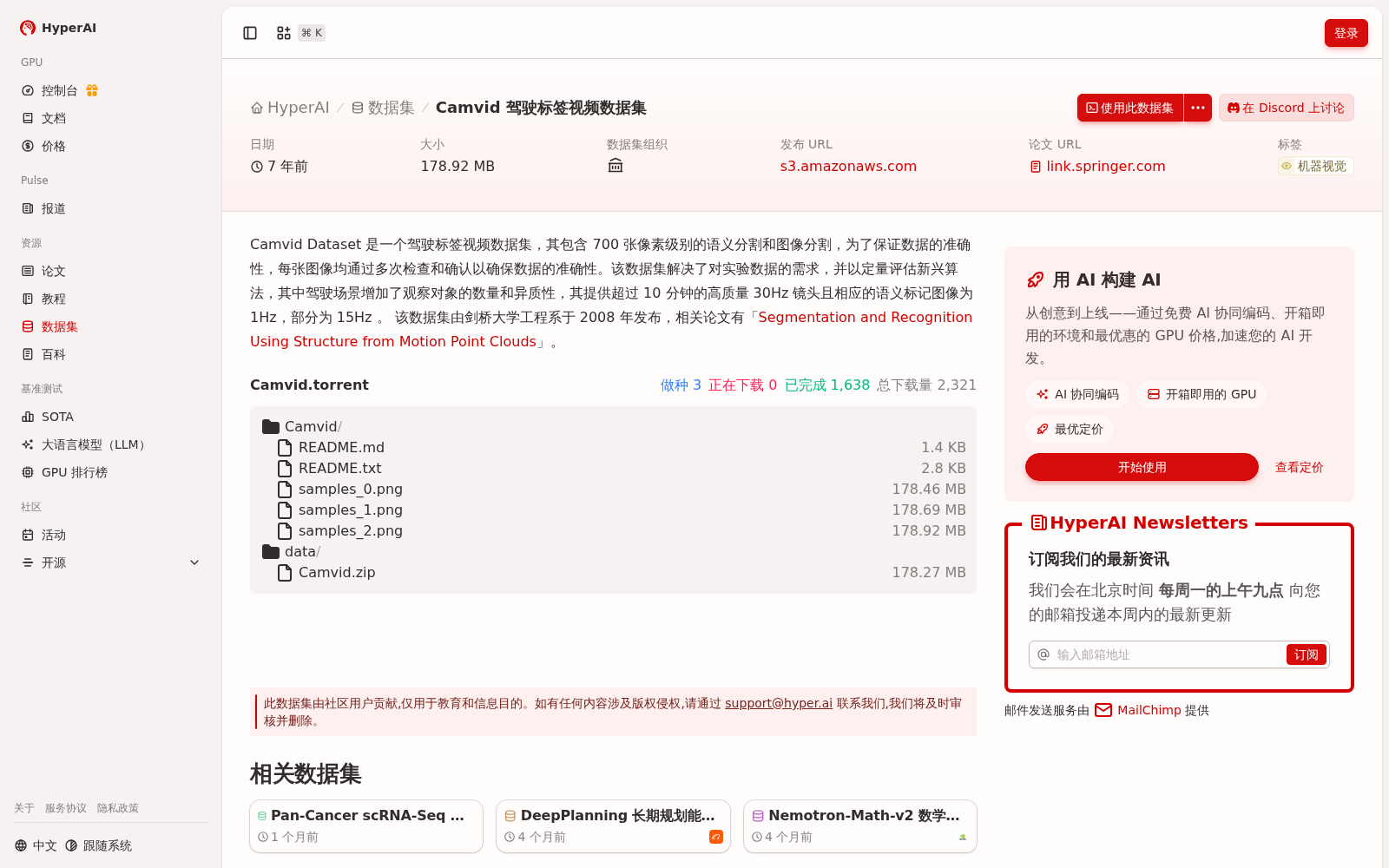Click 做种 3 seeding stat

tap(681, 385)
